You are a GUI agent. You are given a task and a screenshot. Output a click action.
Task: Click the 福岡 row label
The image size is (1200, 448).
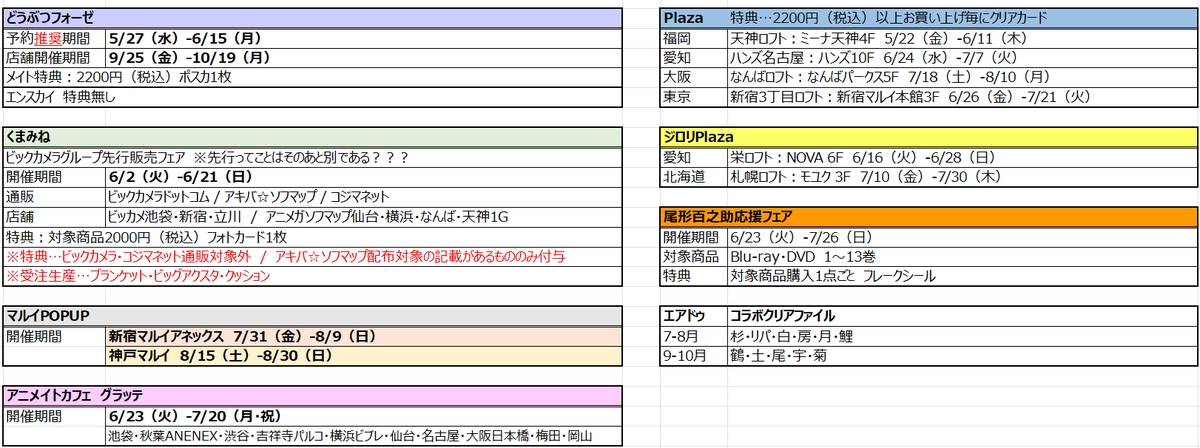[x=693, y=38]
